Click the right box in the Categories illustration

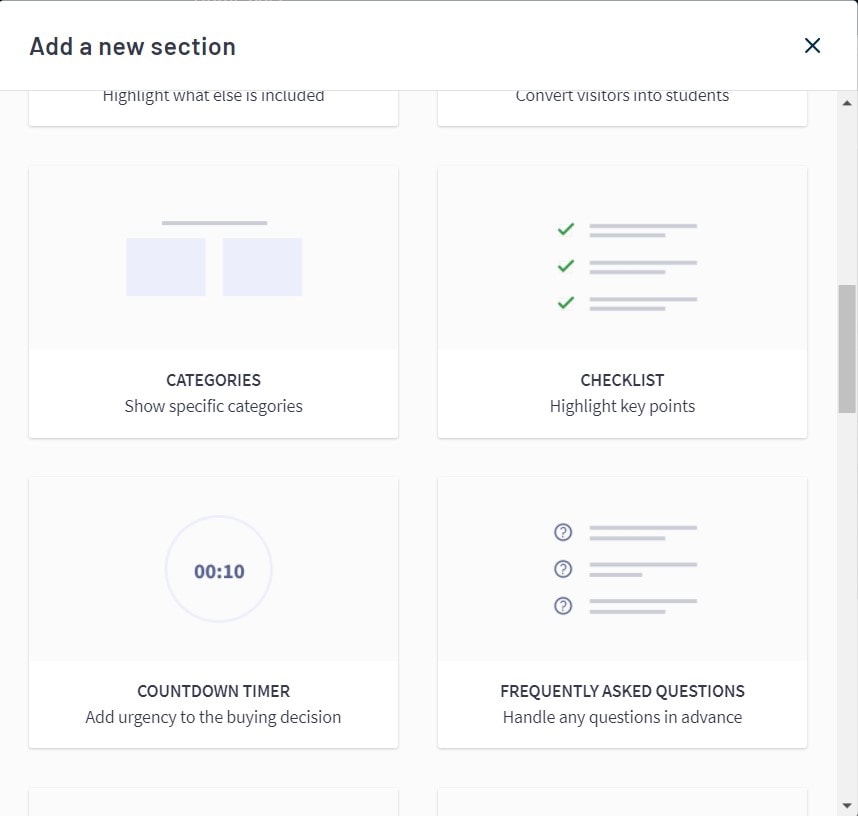click(x=262, y=267)
